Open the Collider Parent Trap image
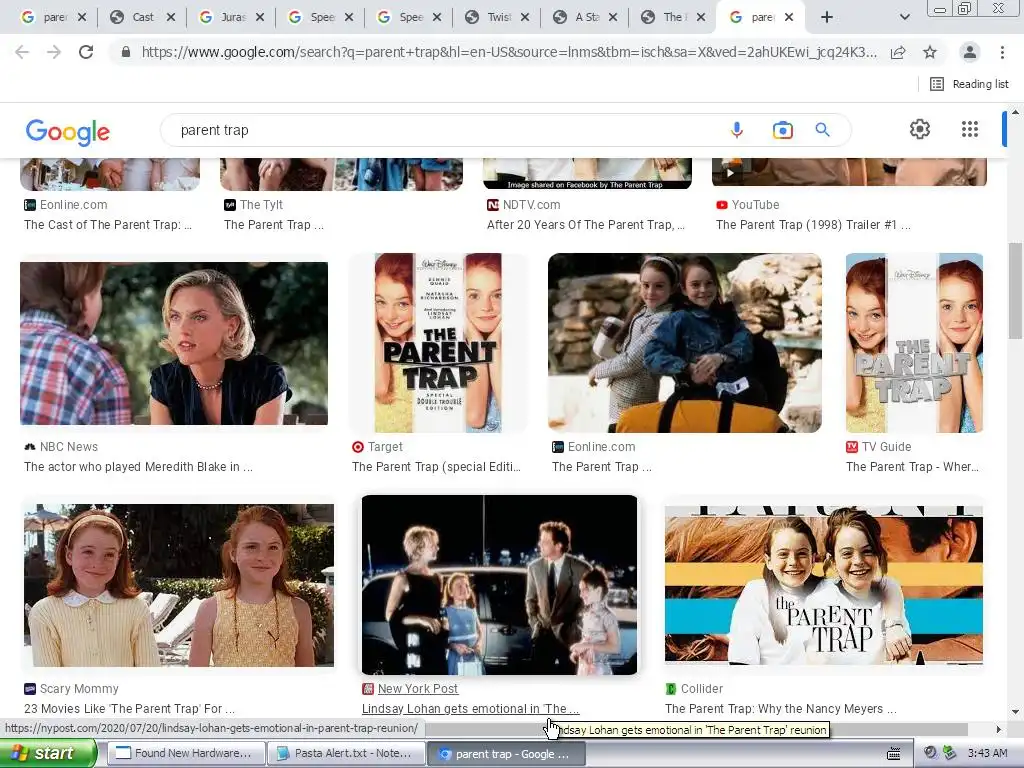1024x768 pixels. (824, 585)
